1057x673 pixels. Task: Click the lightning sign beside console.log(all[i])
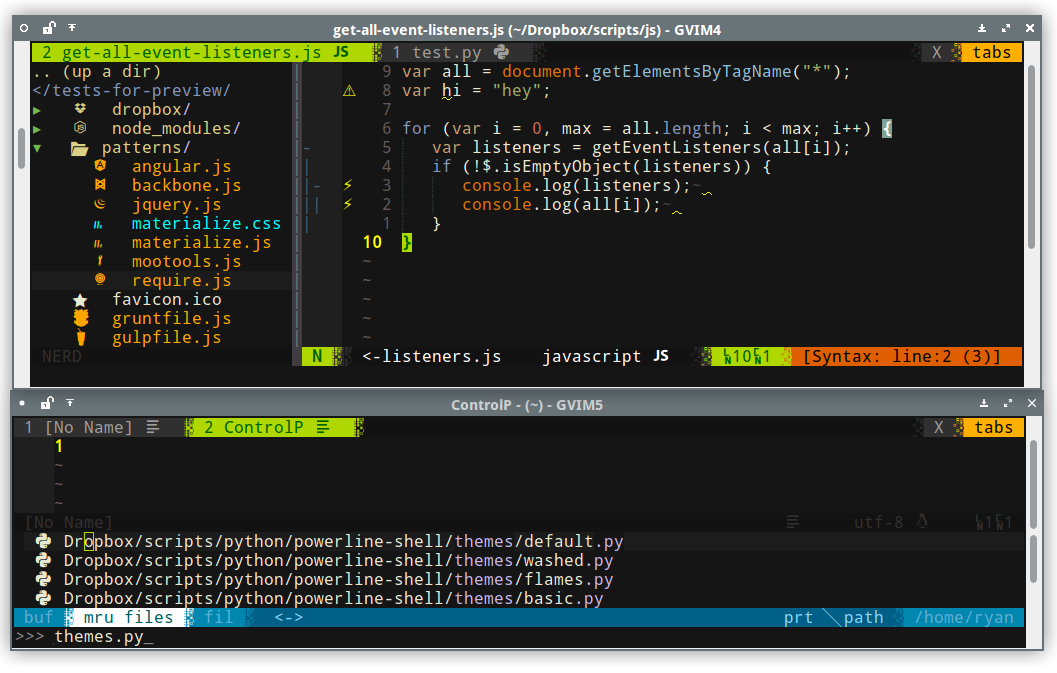(348, 204)
